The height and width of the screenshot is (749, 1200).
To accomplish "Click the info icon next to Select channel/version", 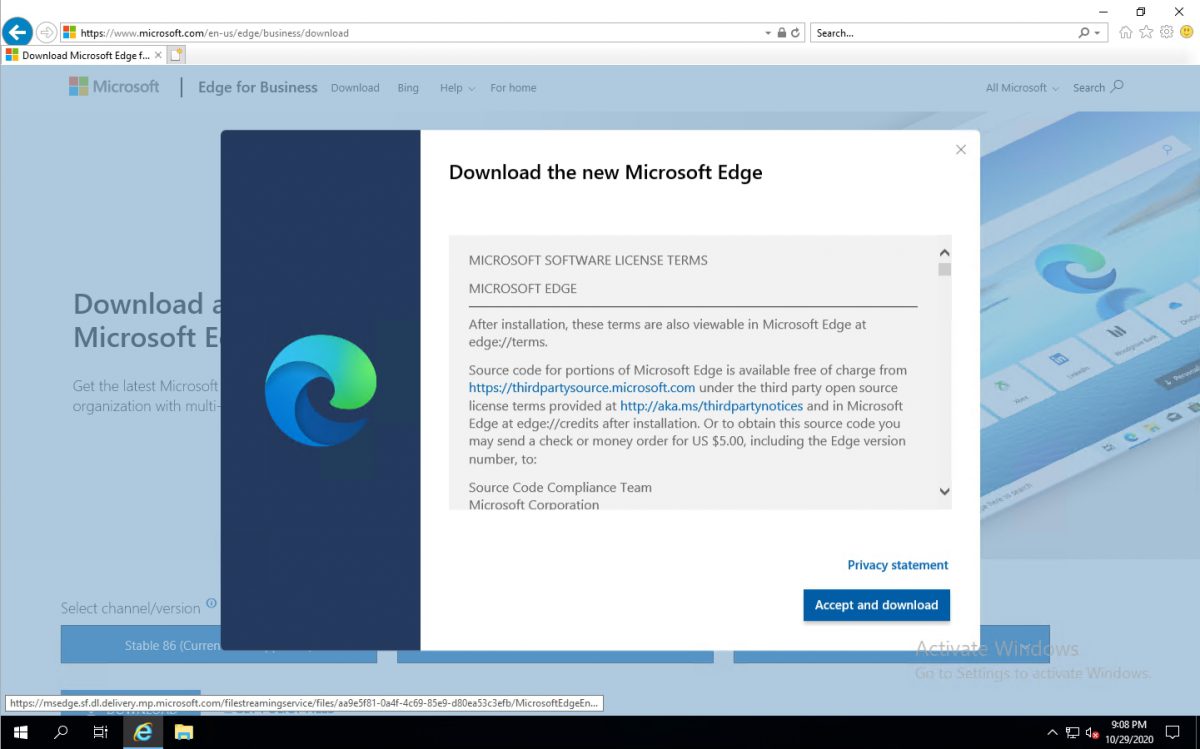I will 211,604.
